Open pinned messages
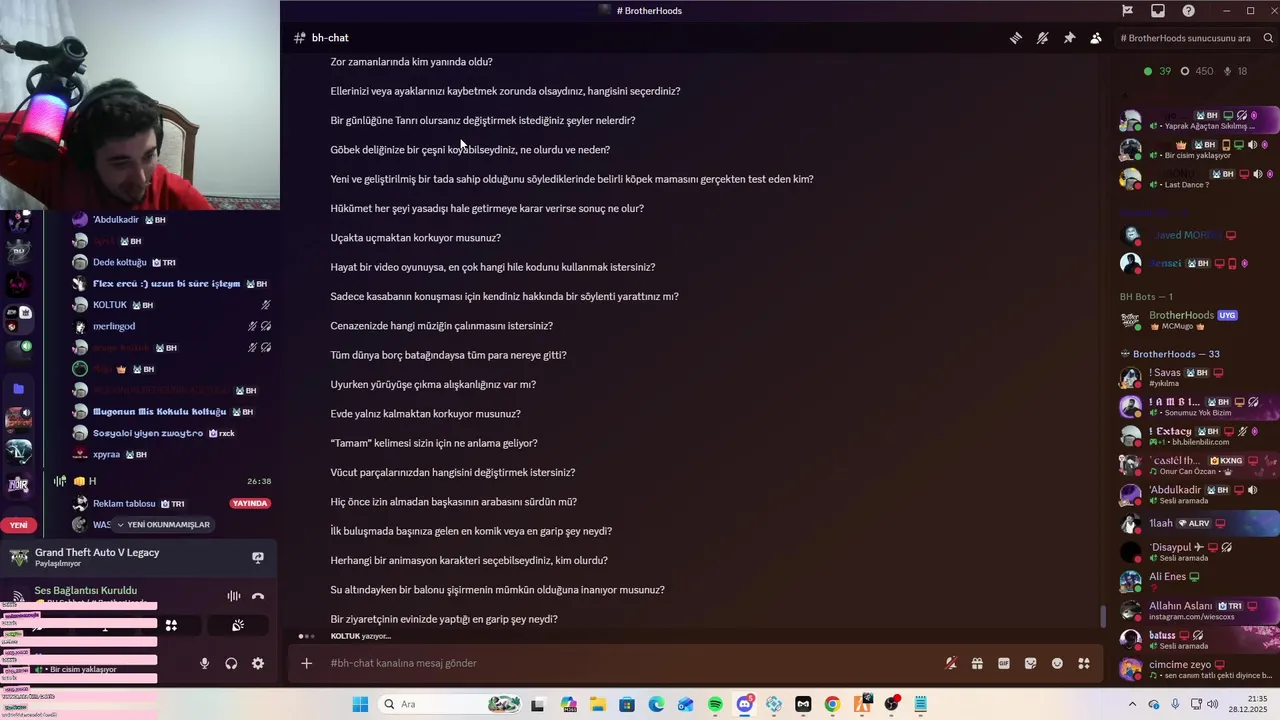This screenshot has width=1280, height=720. (1069, 38)
